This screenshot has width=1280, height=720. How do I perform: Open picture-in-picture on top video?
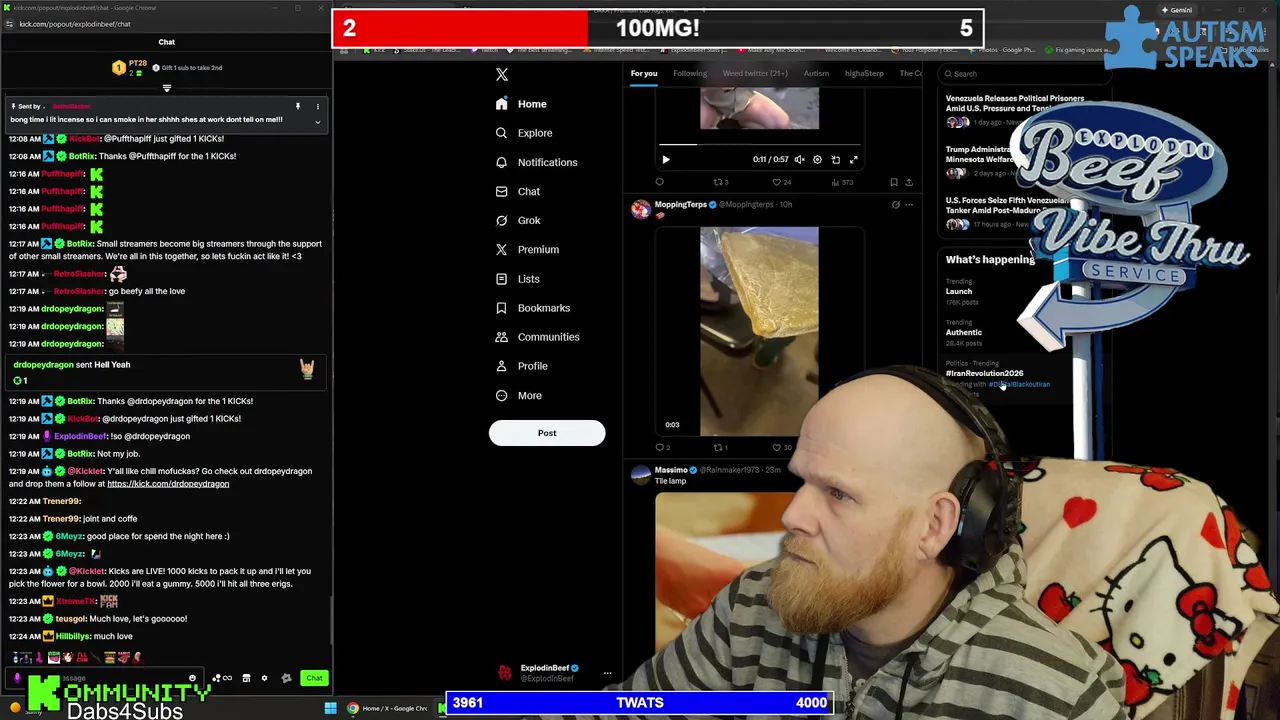pos(836,159)
